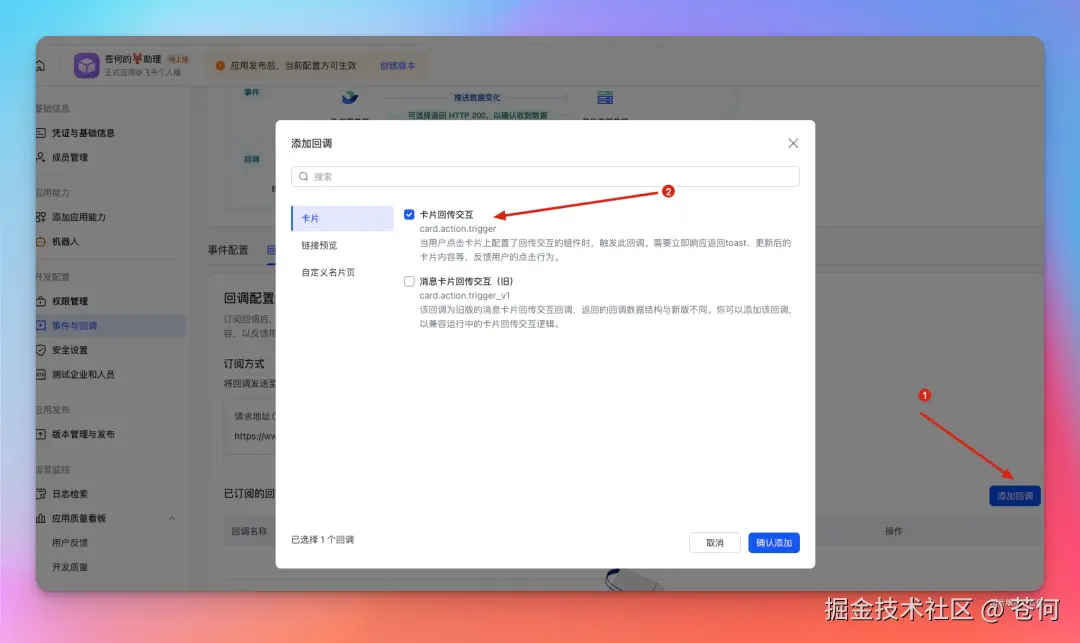Viewport: 1080px width, 643px height.
Task: Open the 自定义名片页 tab
Action: coord(325,272)
